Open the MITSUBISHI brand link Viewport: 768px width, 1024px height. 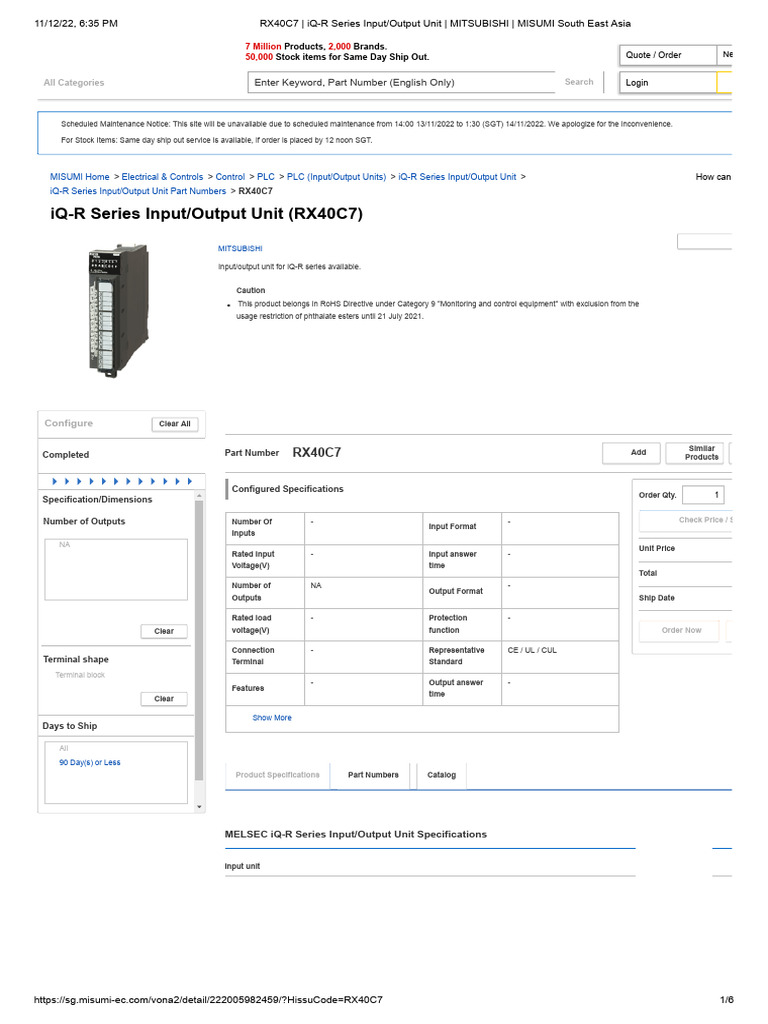[x=240, y=247]
